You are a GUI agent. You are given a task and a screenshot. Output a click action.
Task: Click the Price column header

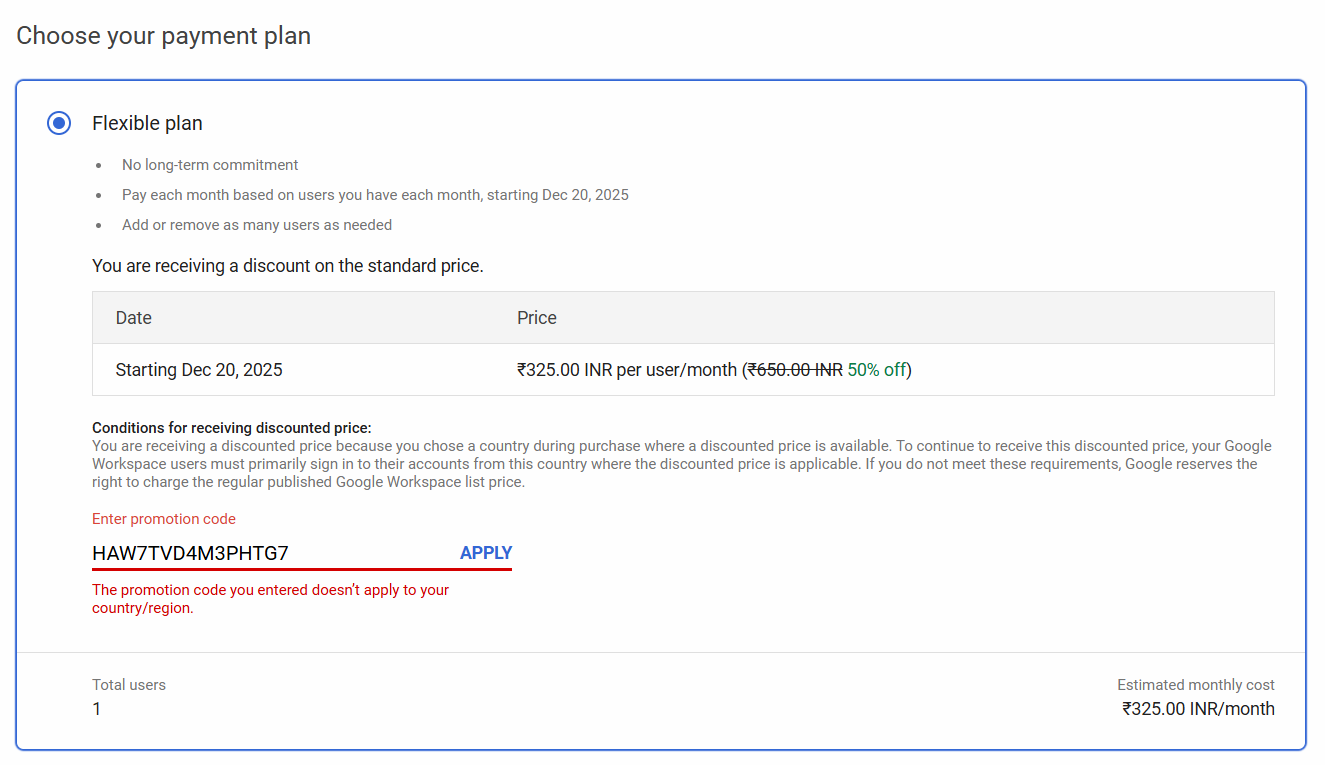(x=536, y=317)
